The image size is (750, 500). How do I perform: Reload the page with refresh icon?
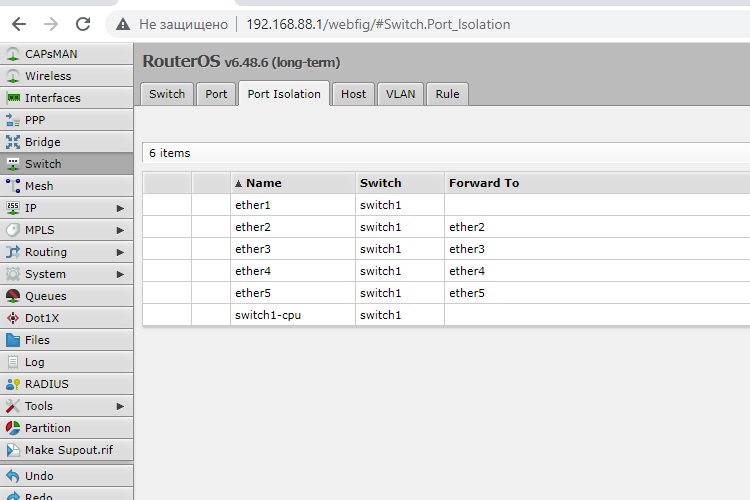[83, 24]
